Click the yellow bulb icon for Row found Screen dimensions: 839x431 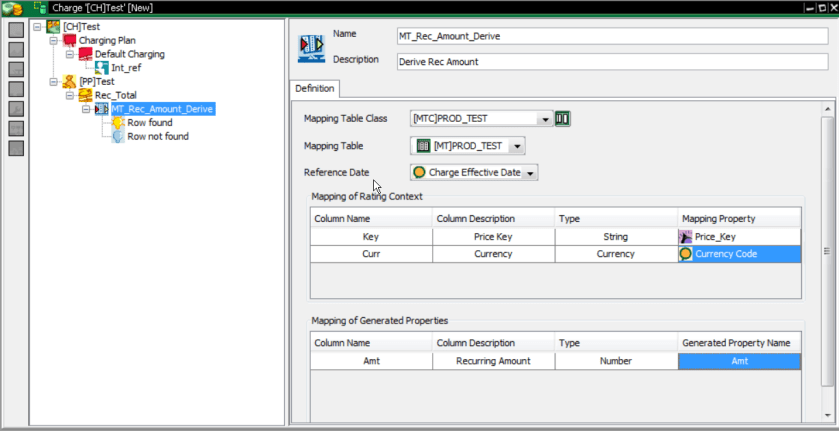click(118, 123)
